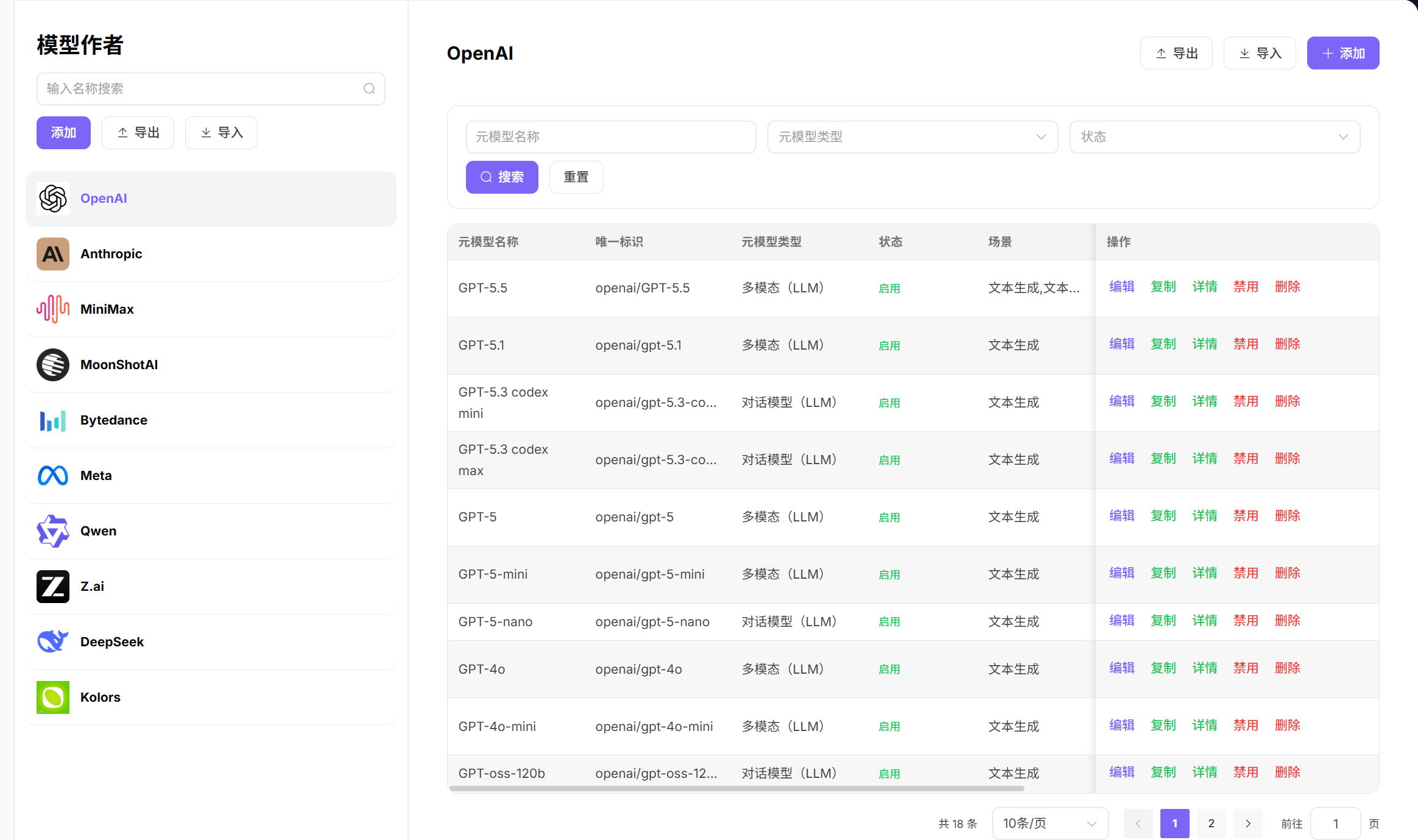Focus the 前往 page number input
Screen dimensions: 1418x840
(x=1336, y=824)
